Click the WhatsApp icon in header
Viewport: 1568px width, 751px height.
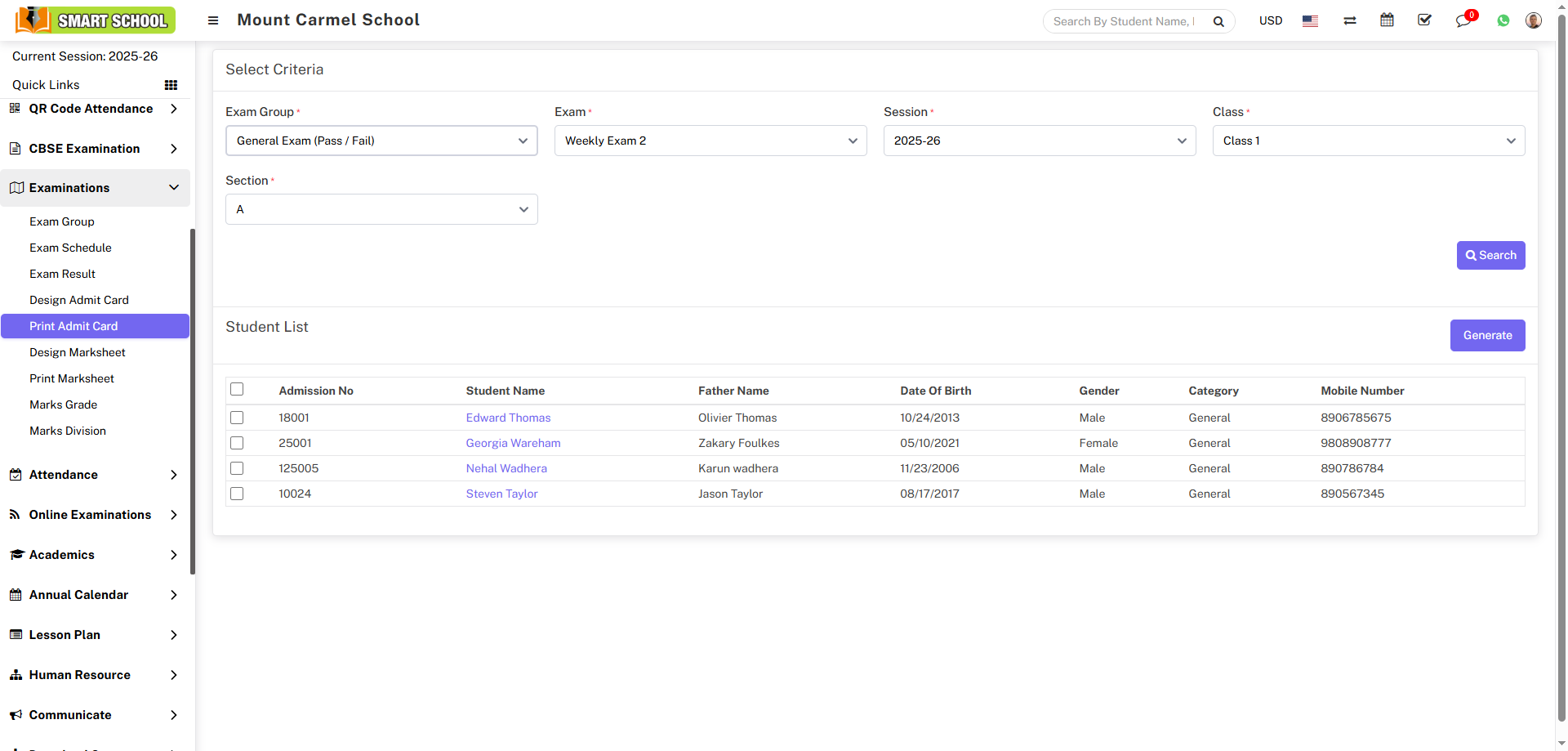click(x=1503, y=20)
